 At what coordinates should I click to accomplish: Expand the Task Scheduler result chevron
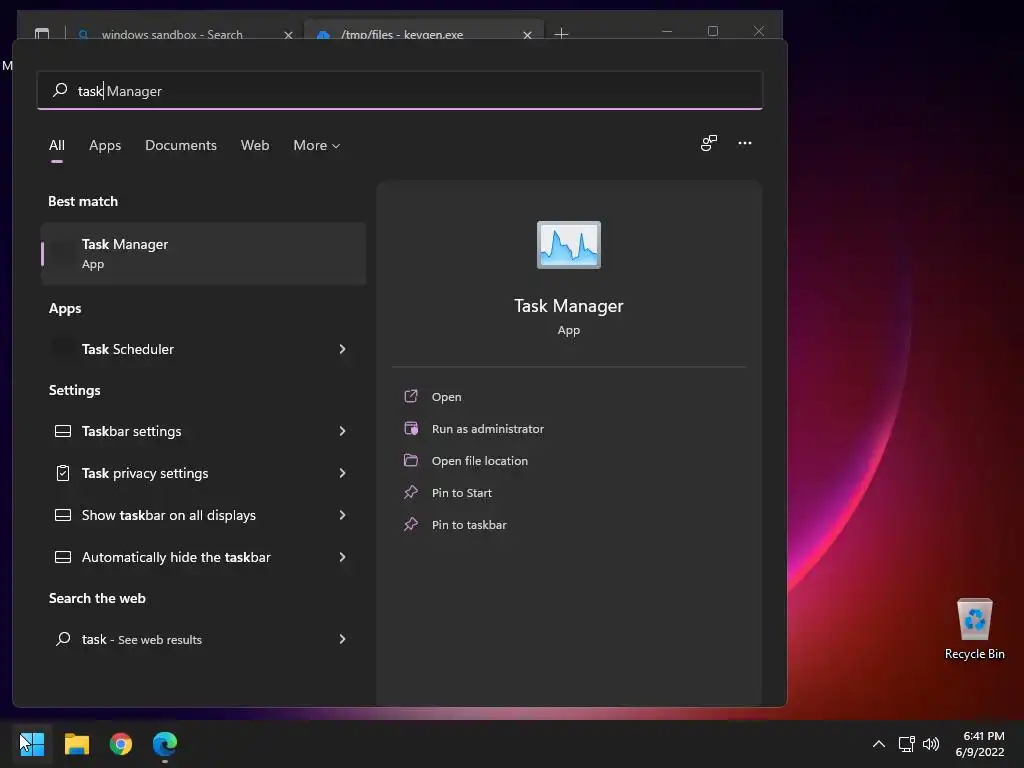click(x=342, y=349)
